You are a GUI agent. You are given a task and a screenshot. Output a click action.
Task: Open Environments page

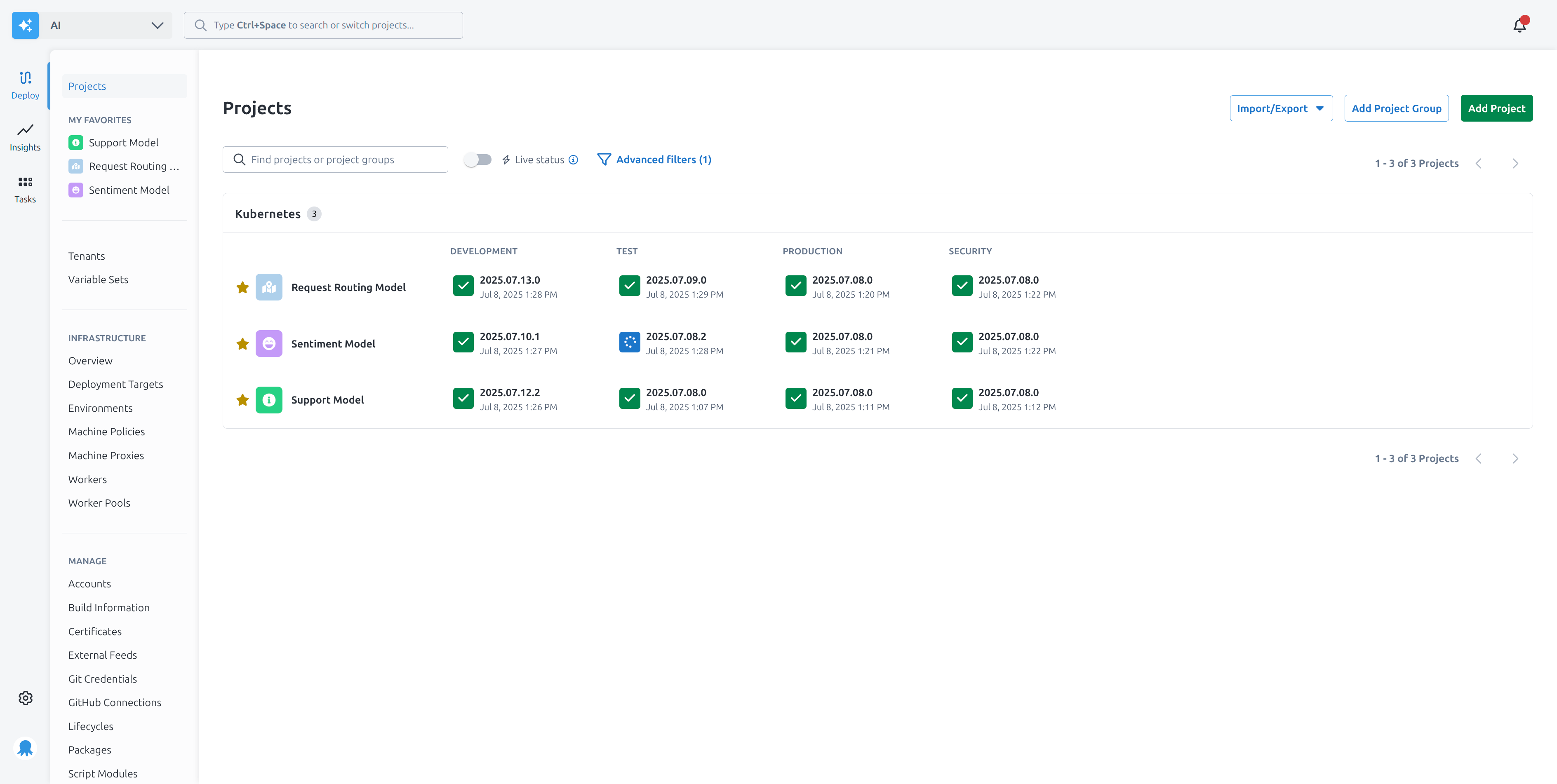click(x=100, y=408)
